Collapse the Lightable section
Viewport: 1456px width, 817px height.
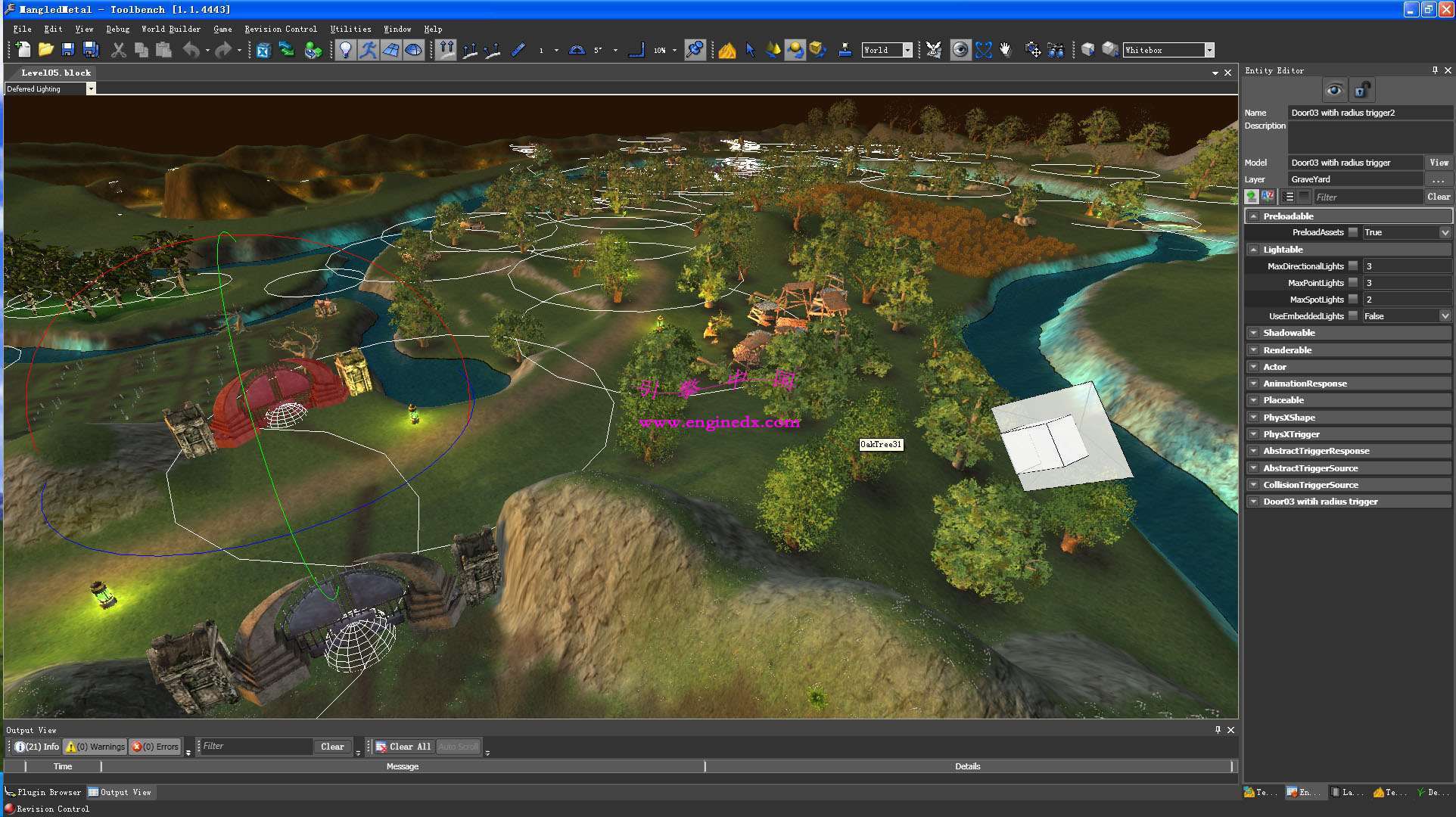pyautogui.click(x=1254, y=250)
